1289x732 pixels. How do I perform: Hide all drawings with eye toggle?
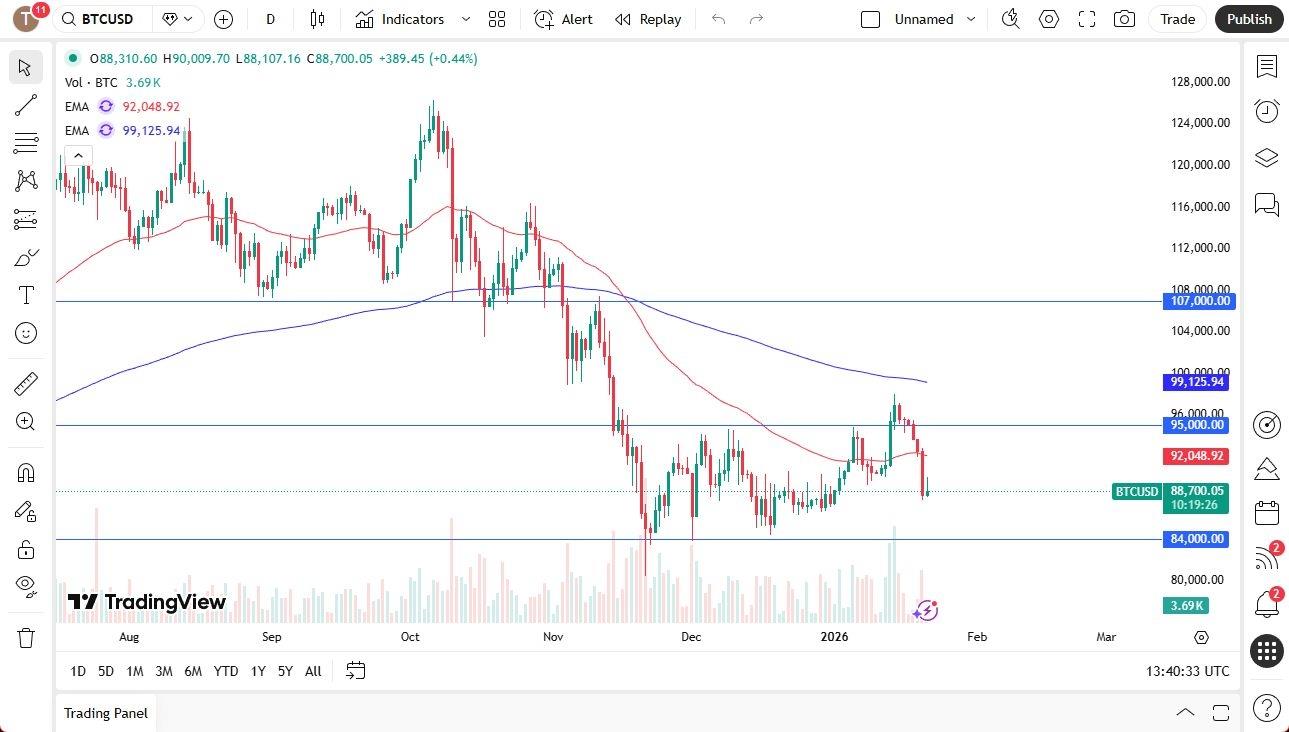coord(26,587)
